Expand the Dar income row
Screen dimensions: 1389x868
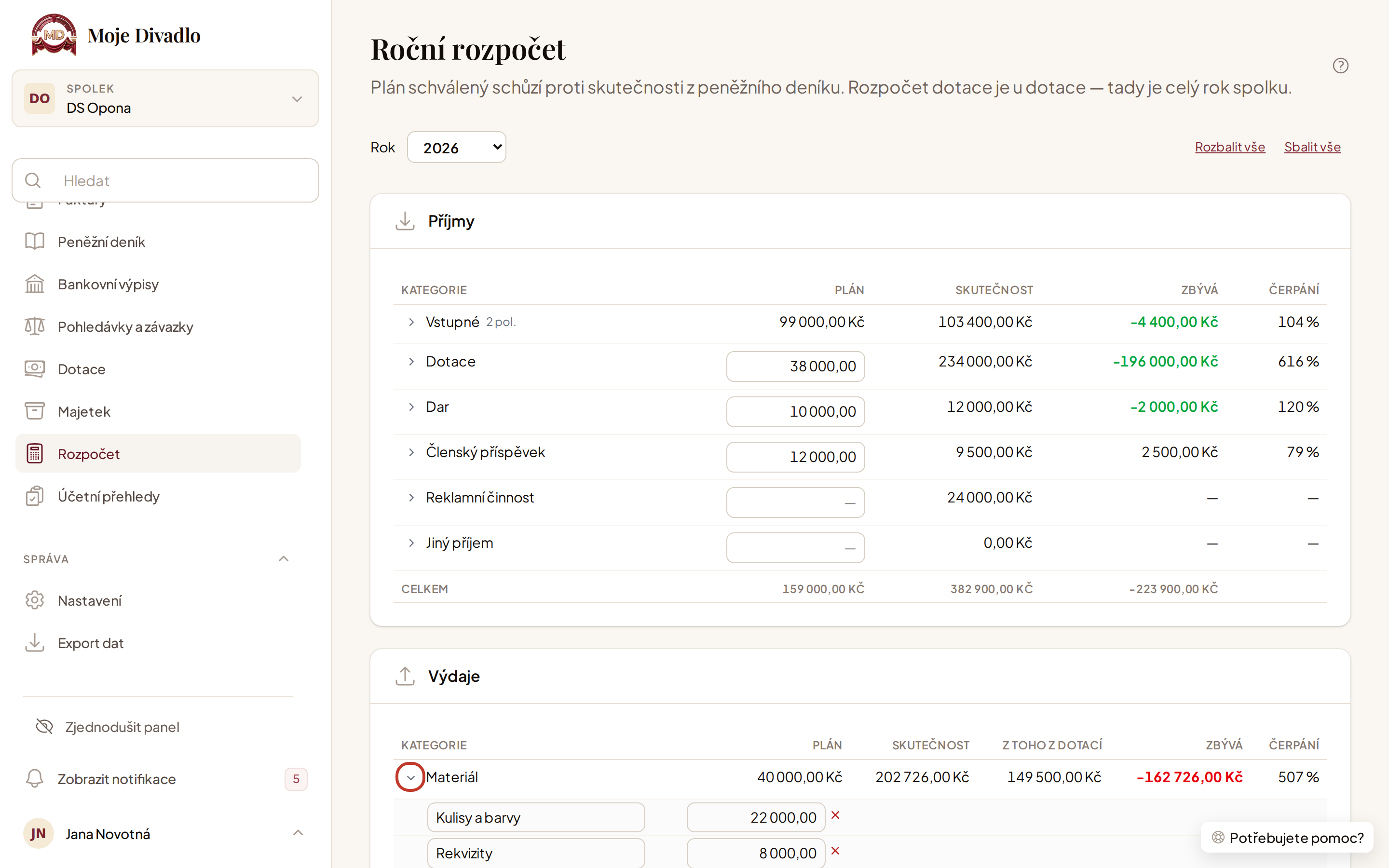coord(411,407)
